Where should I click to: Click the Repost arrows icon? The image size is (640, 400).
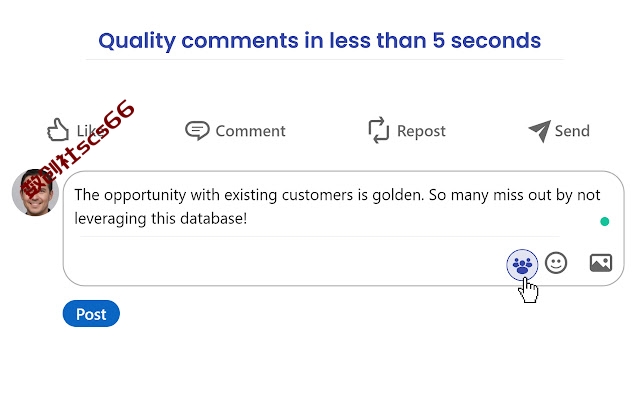379,130
